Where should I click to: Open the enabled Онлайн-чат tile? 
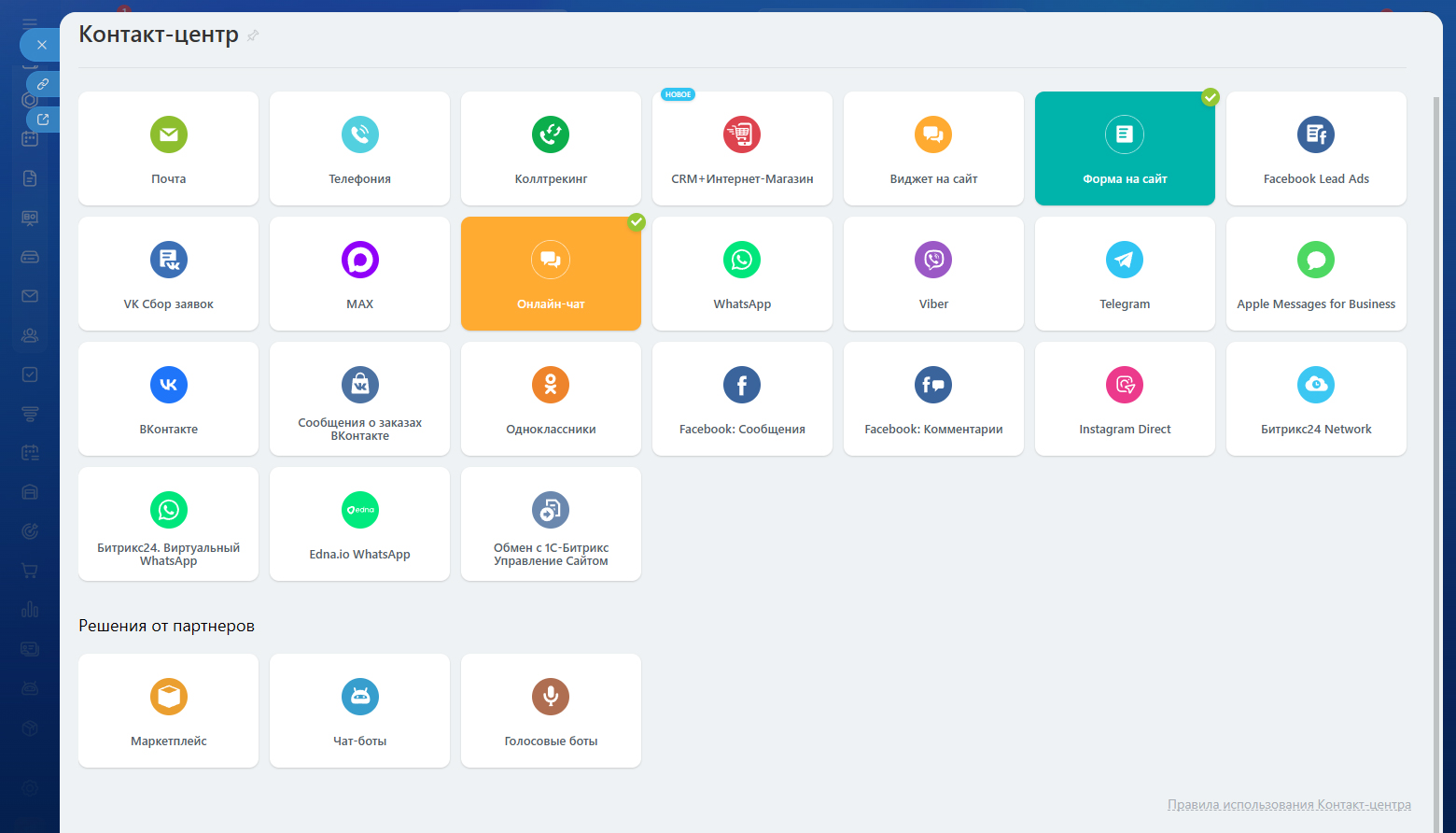[x=551, y=274]
